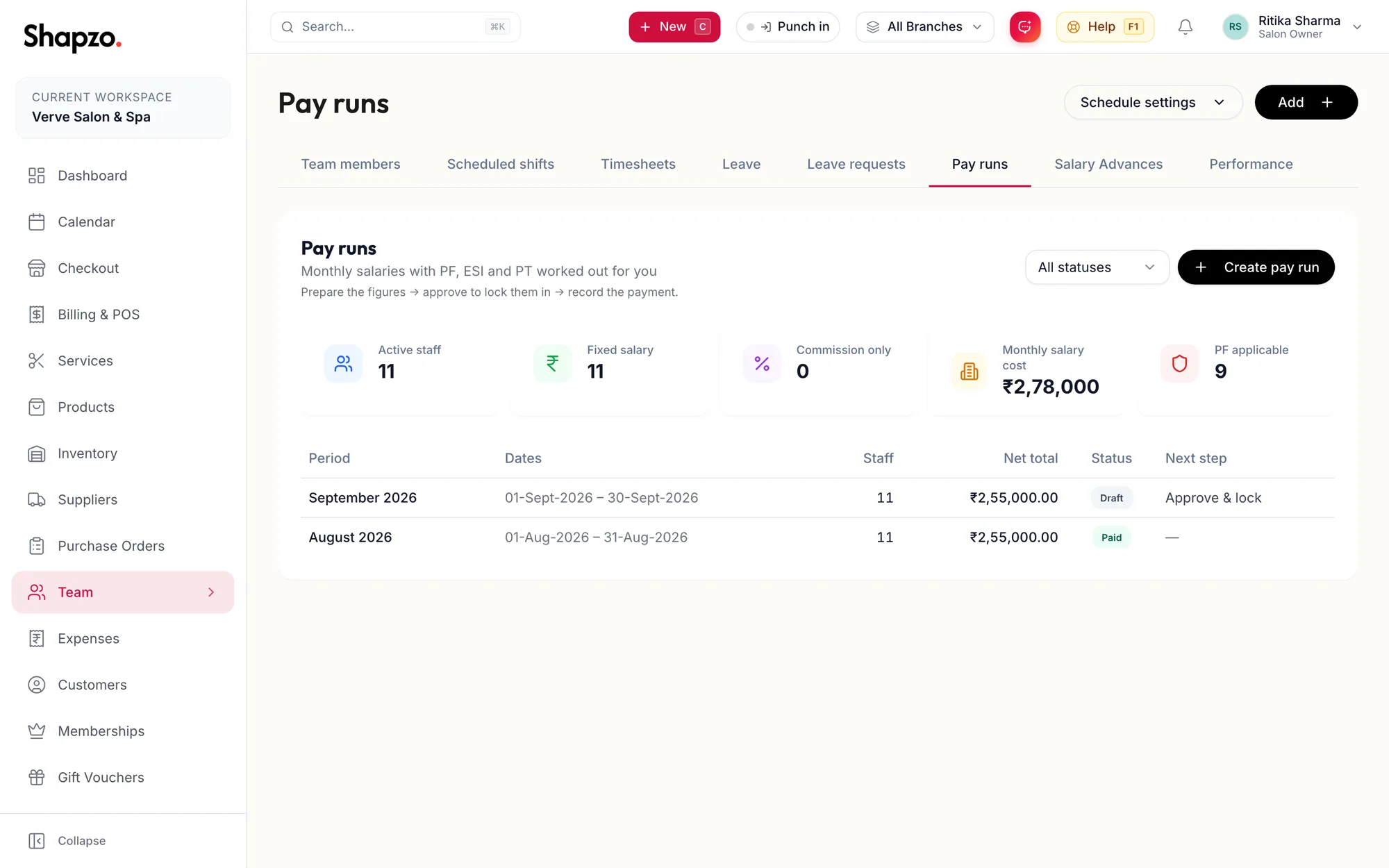Click the Punch in button
The width and height of the screenshot is (1389, 868).
click(788, 27)
